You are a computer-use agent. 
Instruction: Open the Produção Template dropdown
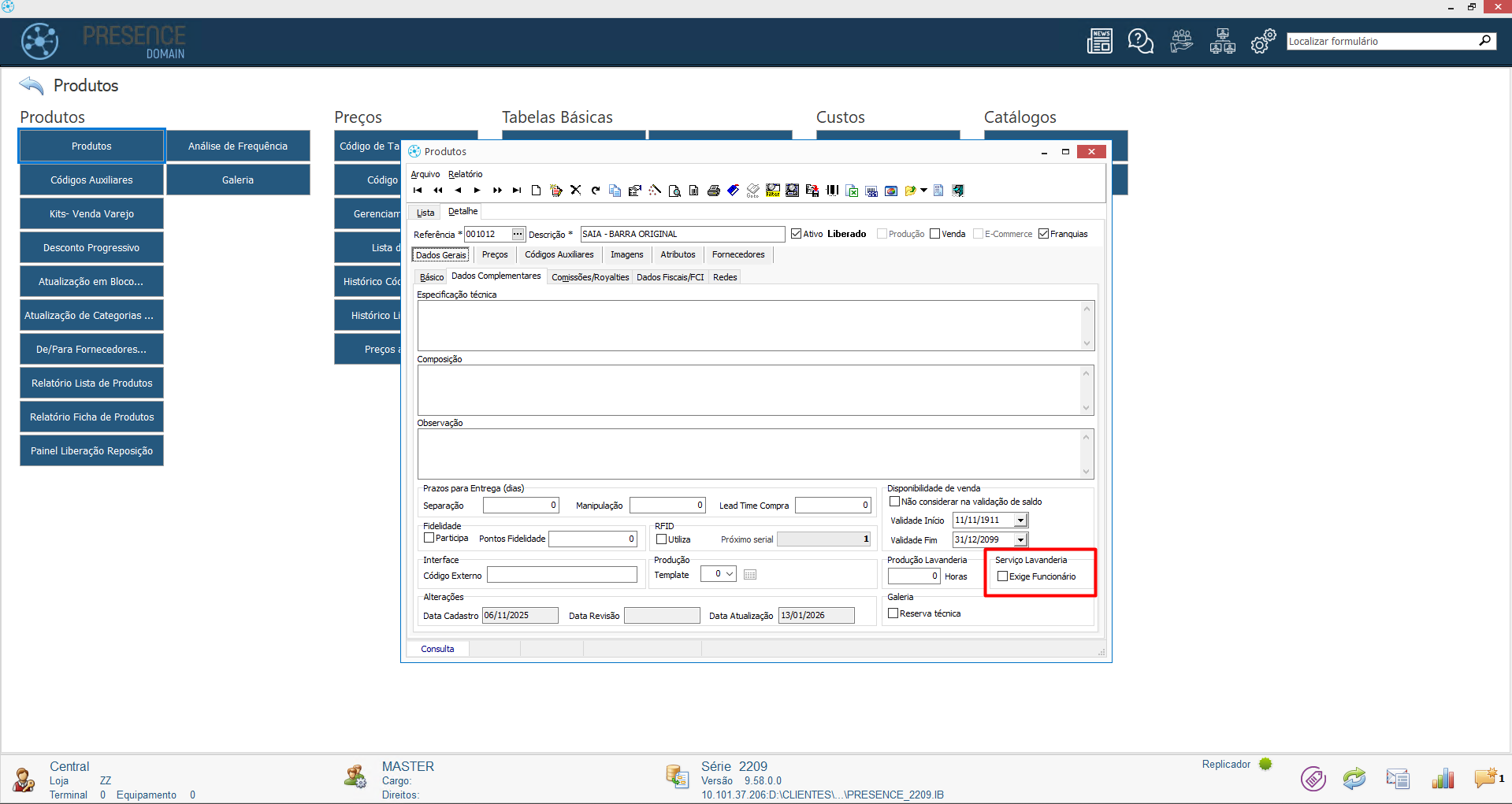point(730,574)
